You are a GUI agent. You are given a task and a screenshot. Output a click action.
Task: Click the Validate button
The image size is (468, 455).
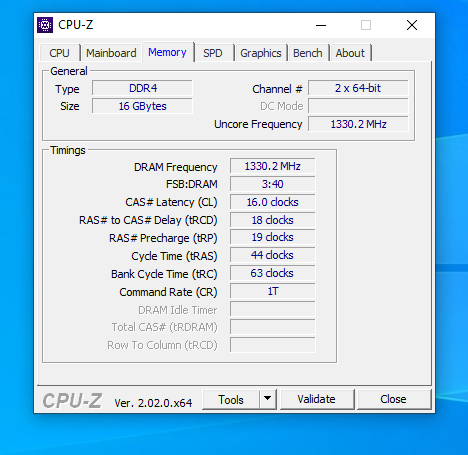(316, 399)
